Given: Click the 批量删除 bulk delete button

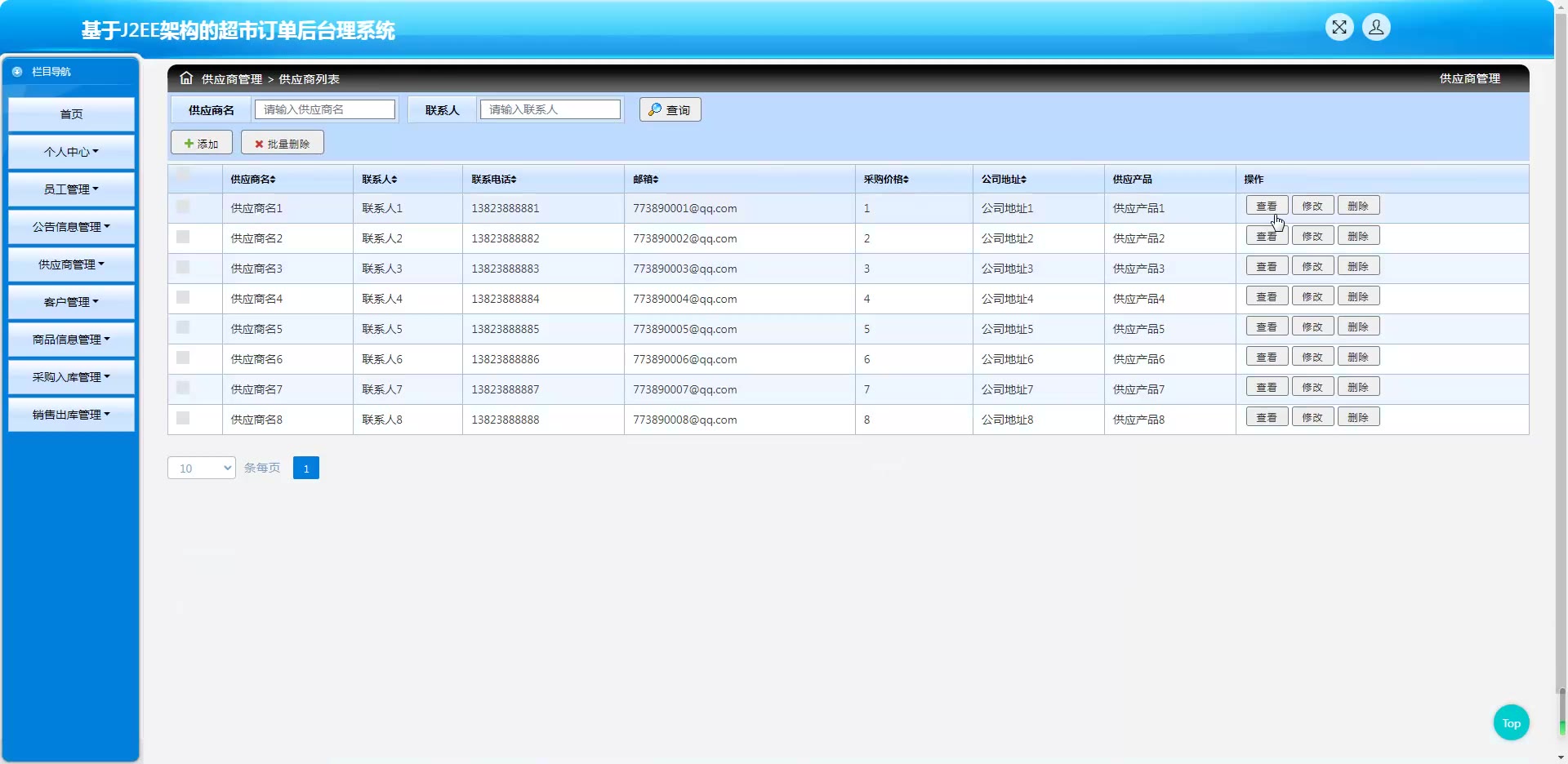Looking at the screenshot, I should coord(283,143).
